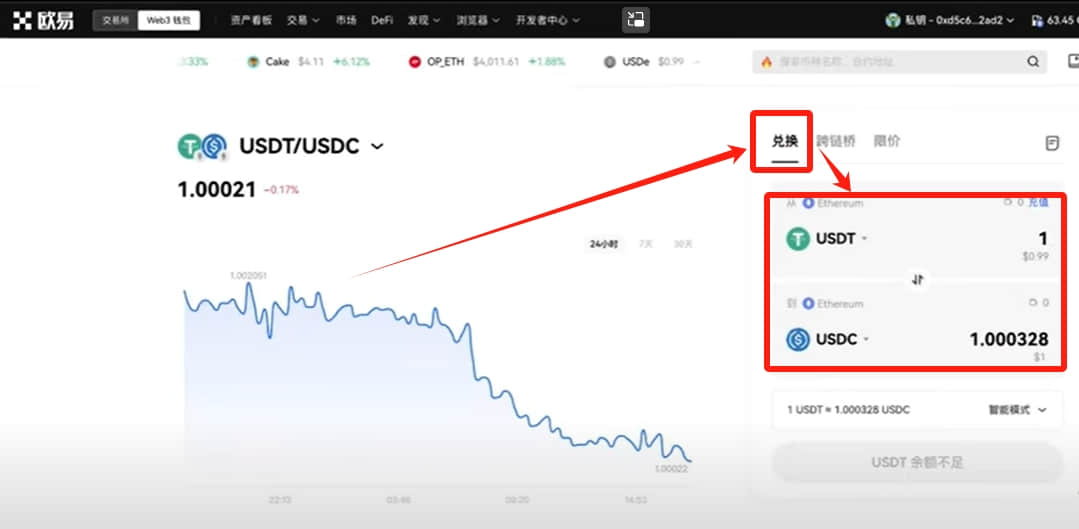Screen dimensions: 1079x529
Task: Click the USDT token icon
Action: 798,239
